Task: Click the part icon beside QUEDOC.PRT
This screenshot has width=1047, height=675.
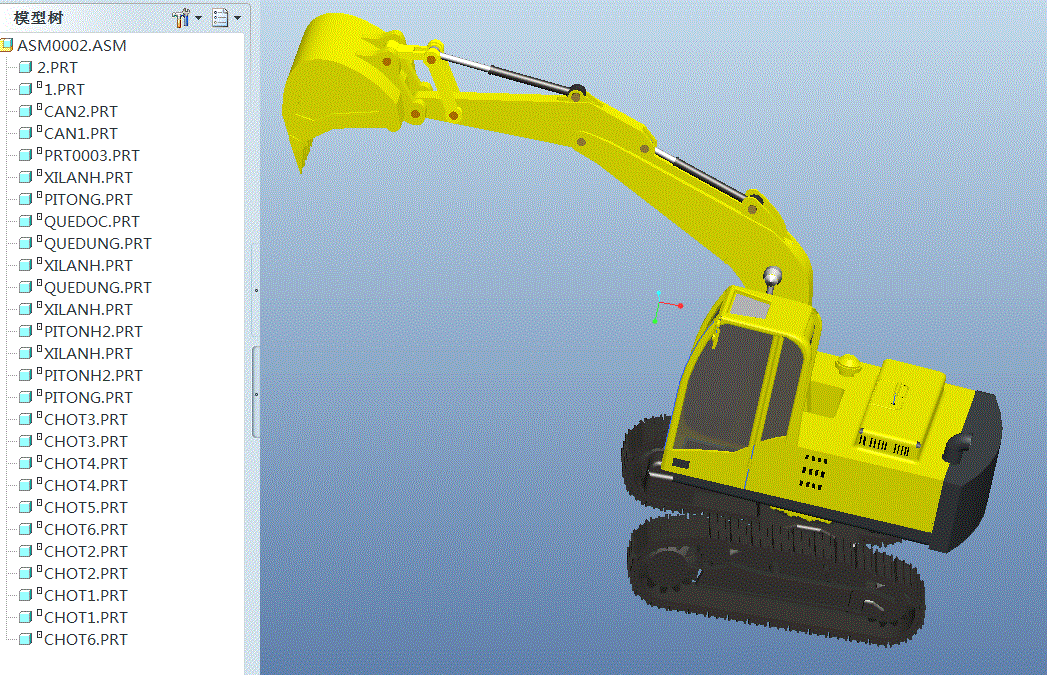Action: [x=24, y=221]
